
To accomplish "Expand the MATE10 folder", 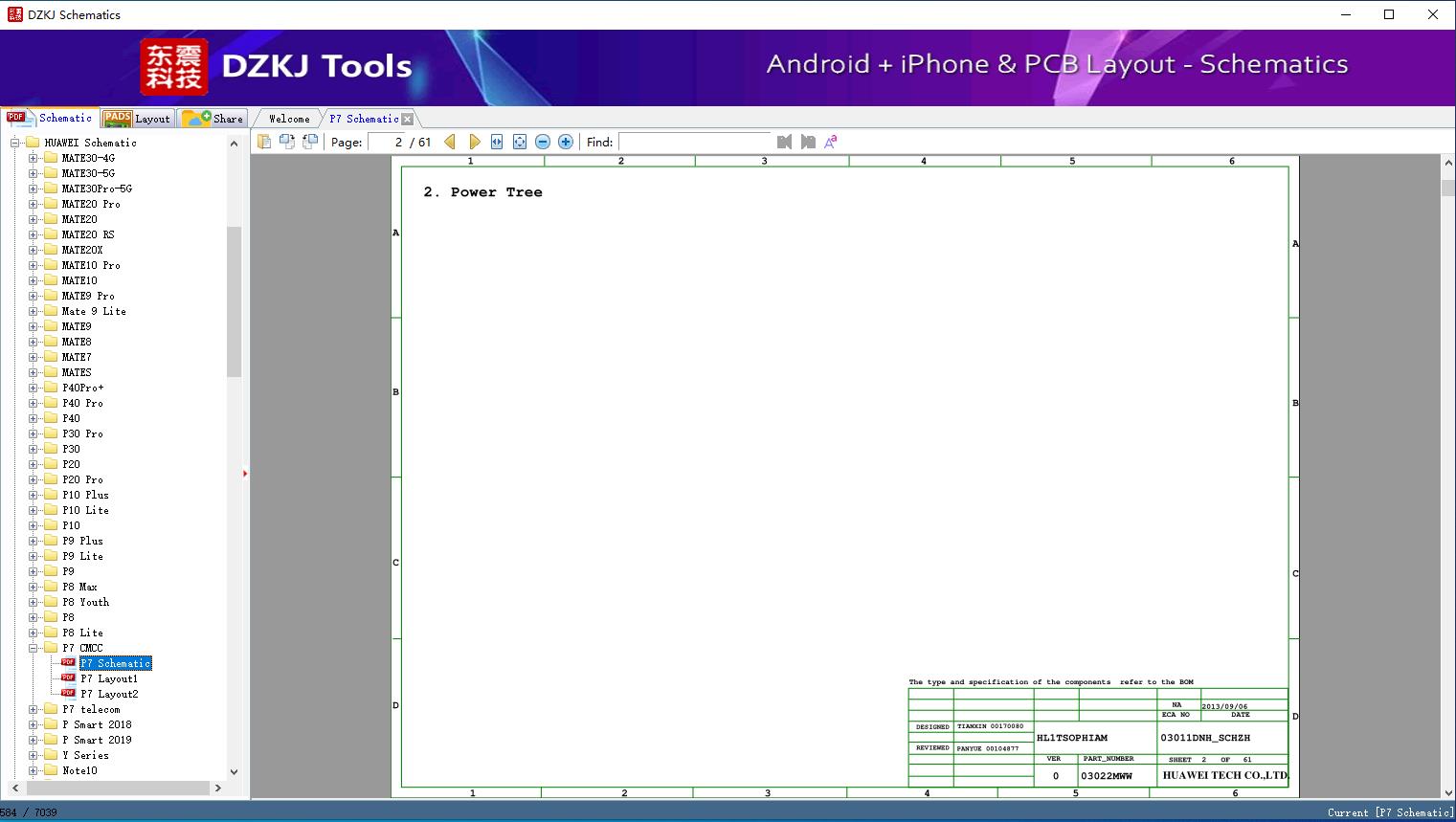I will [34, 280].
